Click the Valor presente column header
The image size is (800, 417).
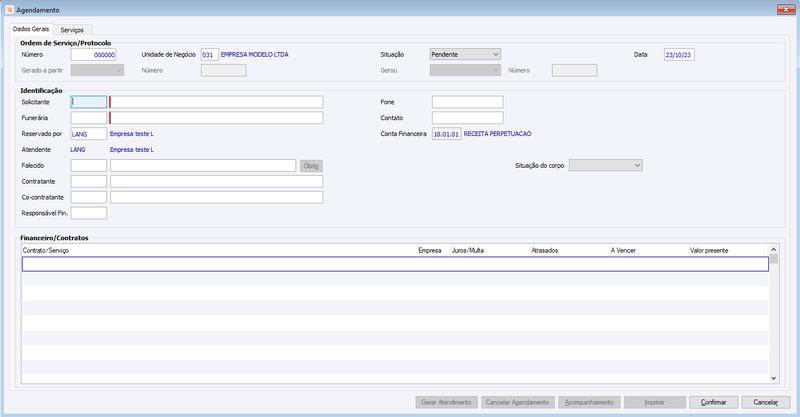coord(729,251)
